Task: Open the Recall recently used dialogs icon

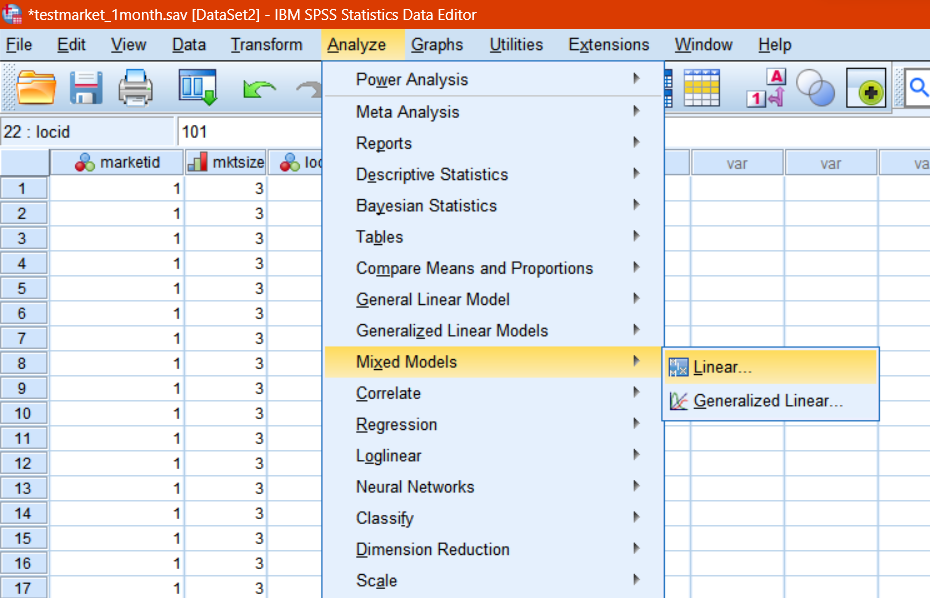Action: [x=198, y=87]
